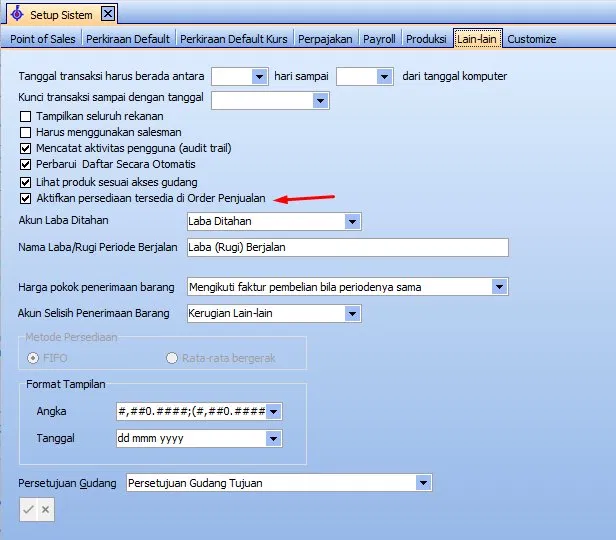616x540 pixels.
Task: Switch to the Point of Sales tab
Action: (x=43, y=39)
